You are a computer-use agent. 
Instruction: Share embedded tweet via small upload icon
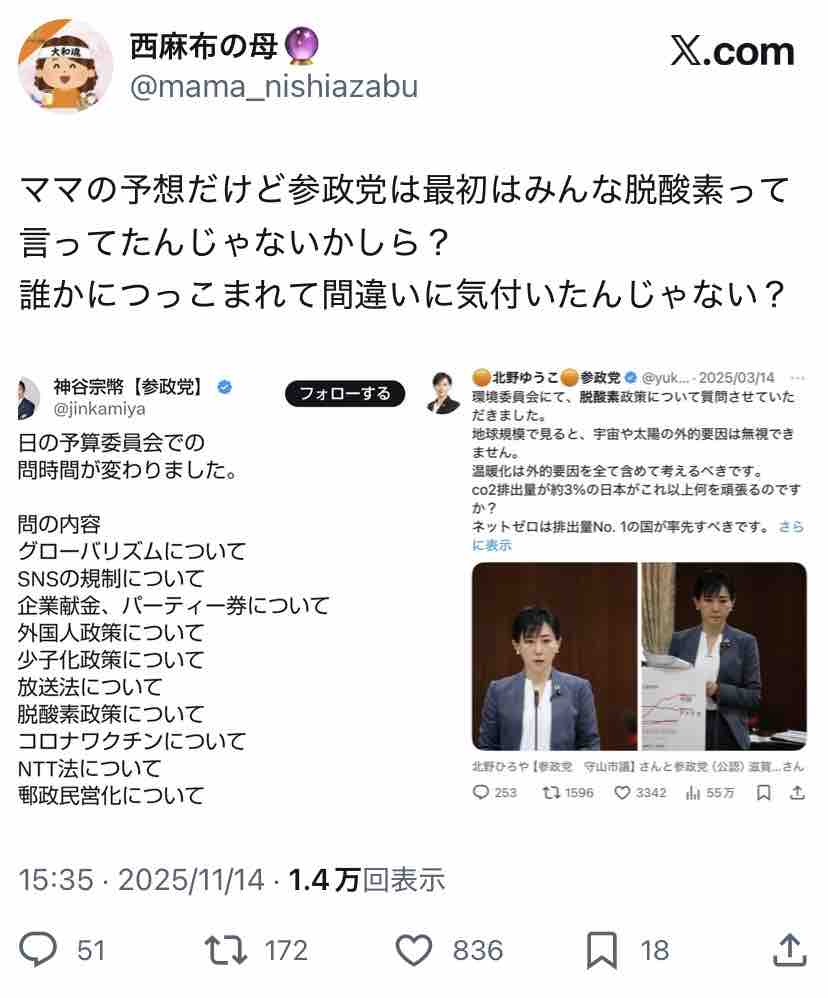[797, 792]
